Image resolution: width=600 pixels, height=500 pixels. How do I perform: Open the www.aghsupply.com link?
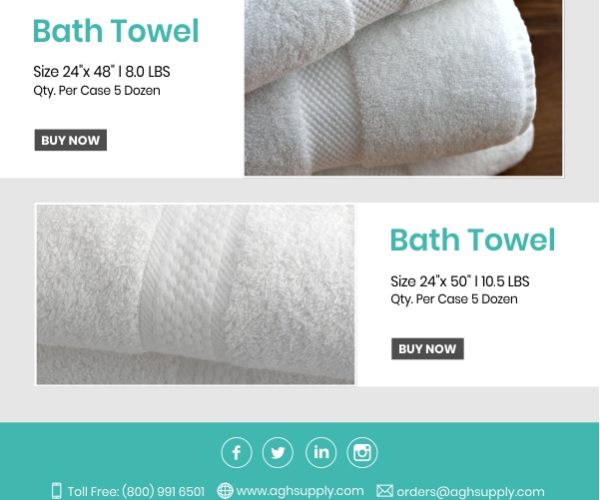pos(300,490)
